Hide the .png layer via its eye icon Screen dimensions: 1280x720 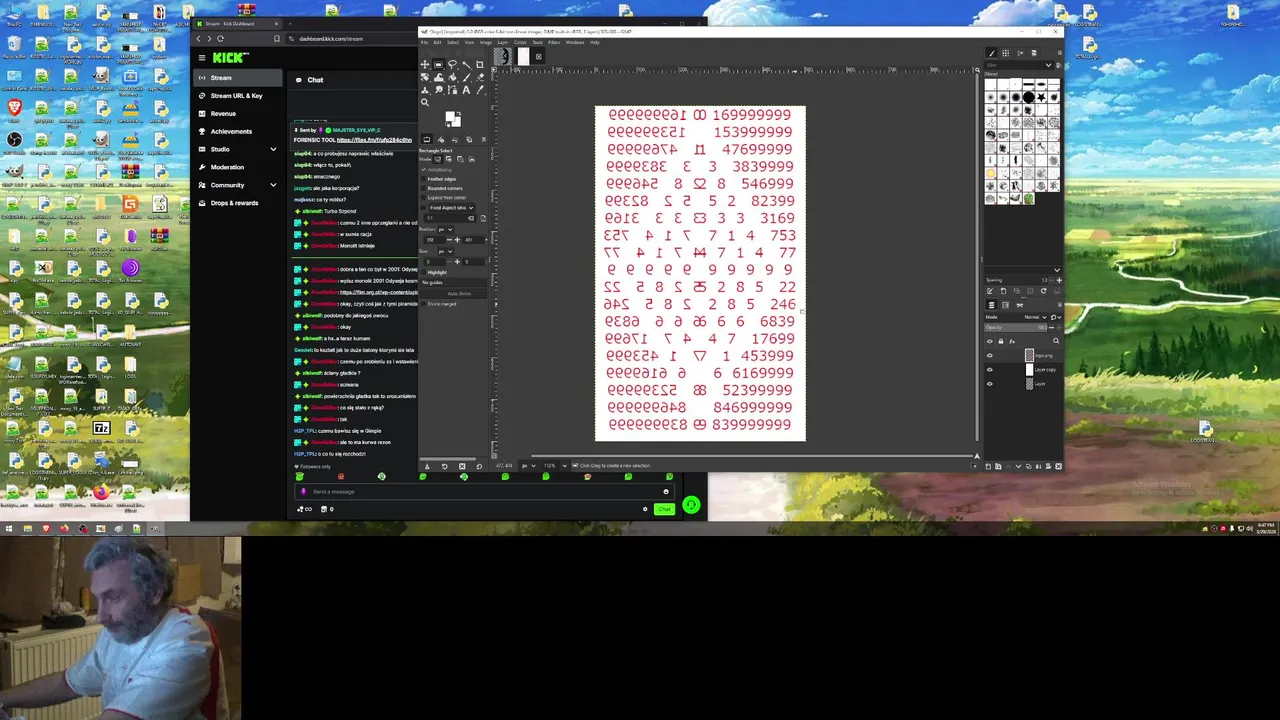coord(990,355)
